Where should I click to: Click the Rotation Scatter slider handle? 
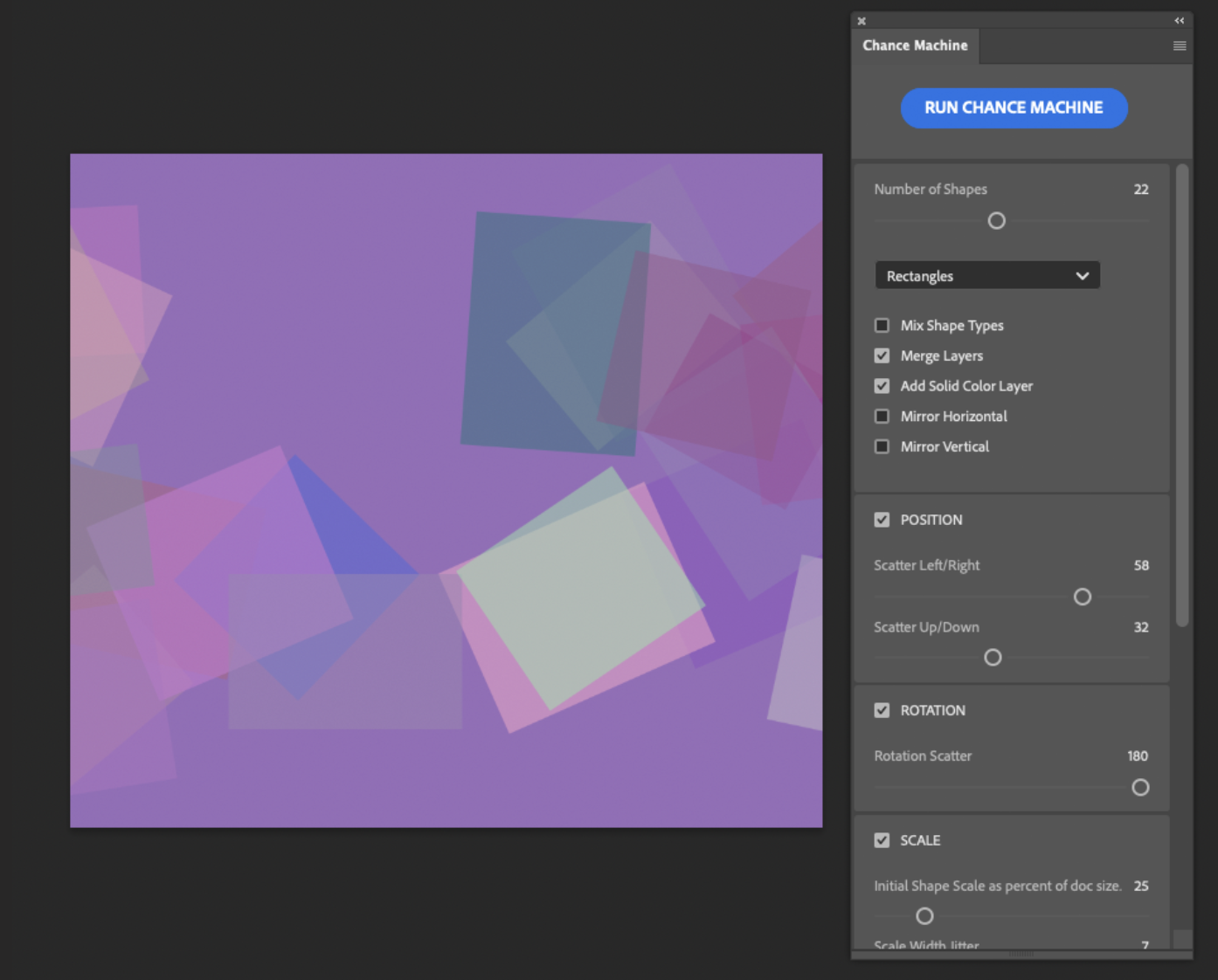[1140, 788]
